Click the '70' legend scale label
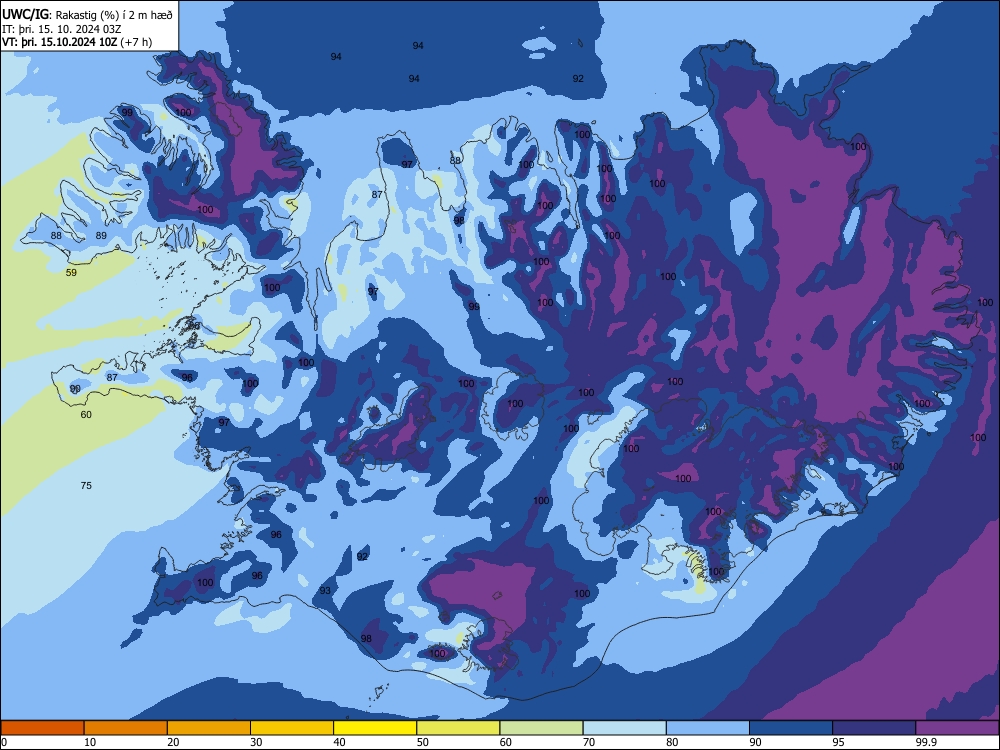This screenshot has height=750, width=1000. coord(589,742)
